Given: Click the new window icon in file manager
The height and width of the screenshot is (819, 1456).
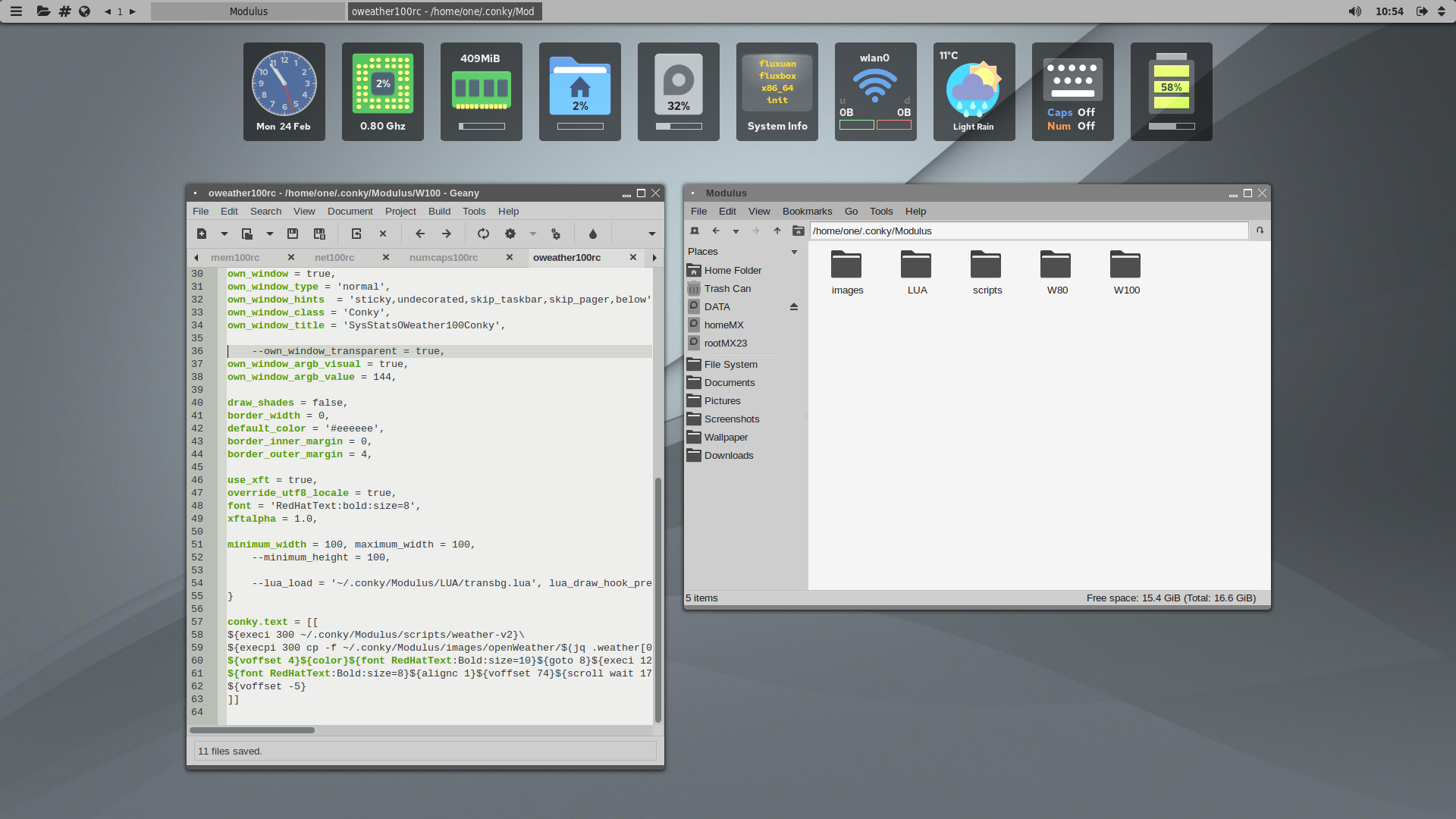Looking at the screenshot, I should click(695, 231).
